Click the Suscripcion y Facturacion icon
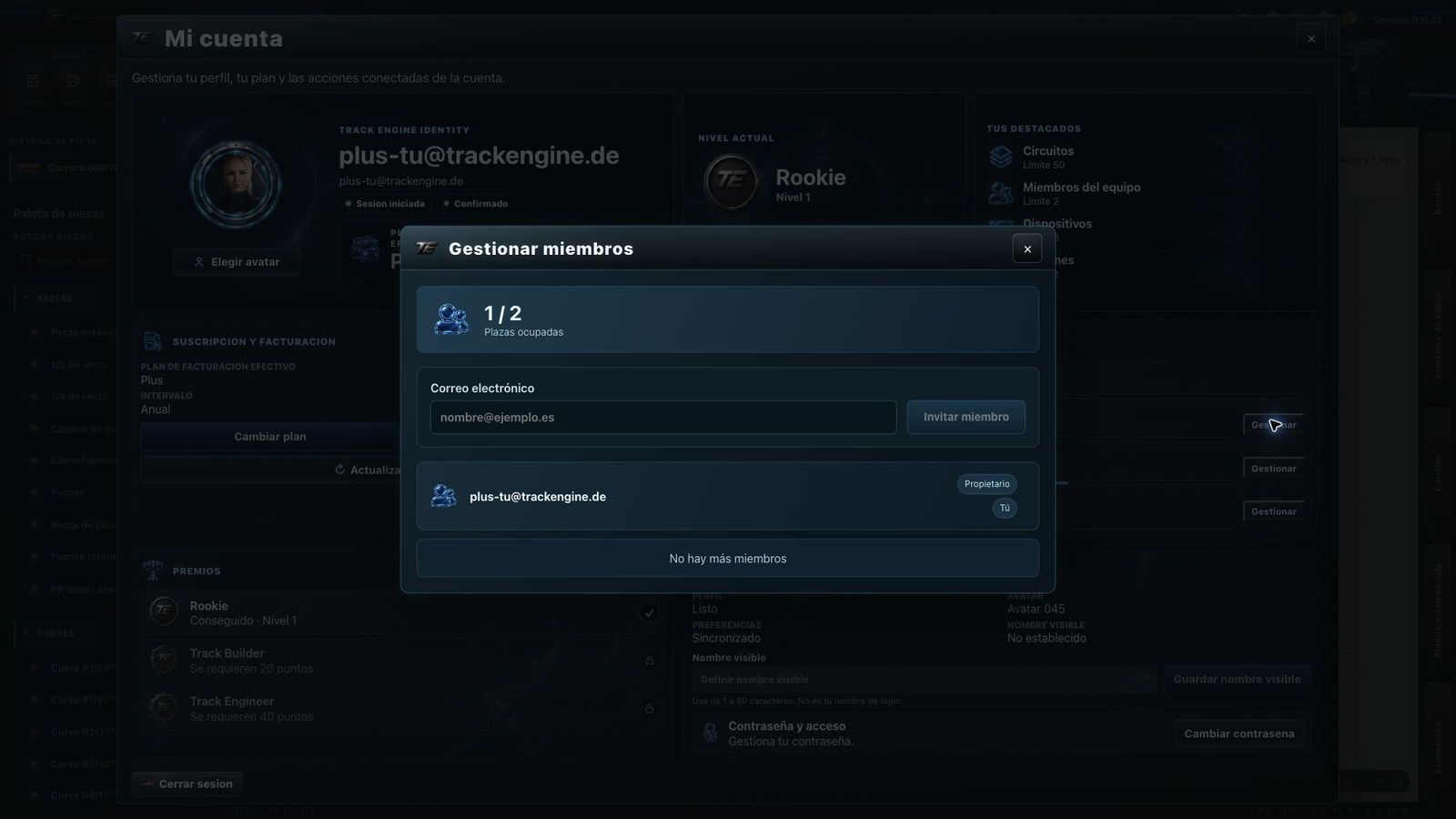 point(152,341)
